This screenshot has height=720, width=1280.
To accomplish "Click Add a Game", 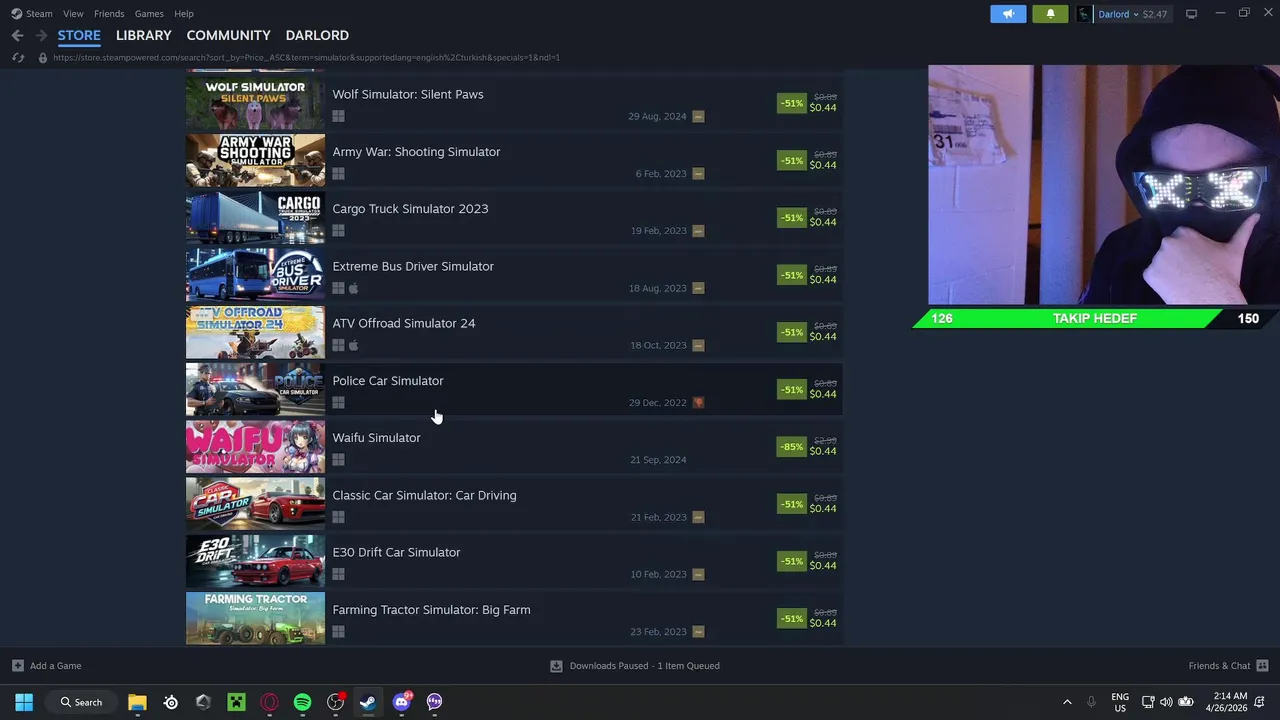I will tap(47, 665).
